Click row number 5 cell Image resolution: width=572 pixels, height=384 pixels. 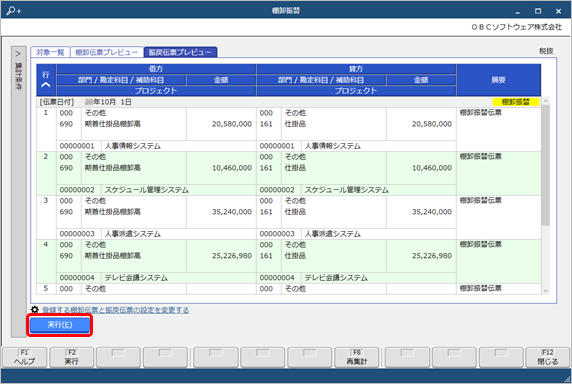46,289
